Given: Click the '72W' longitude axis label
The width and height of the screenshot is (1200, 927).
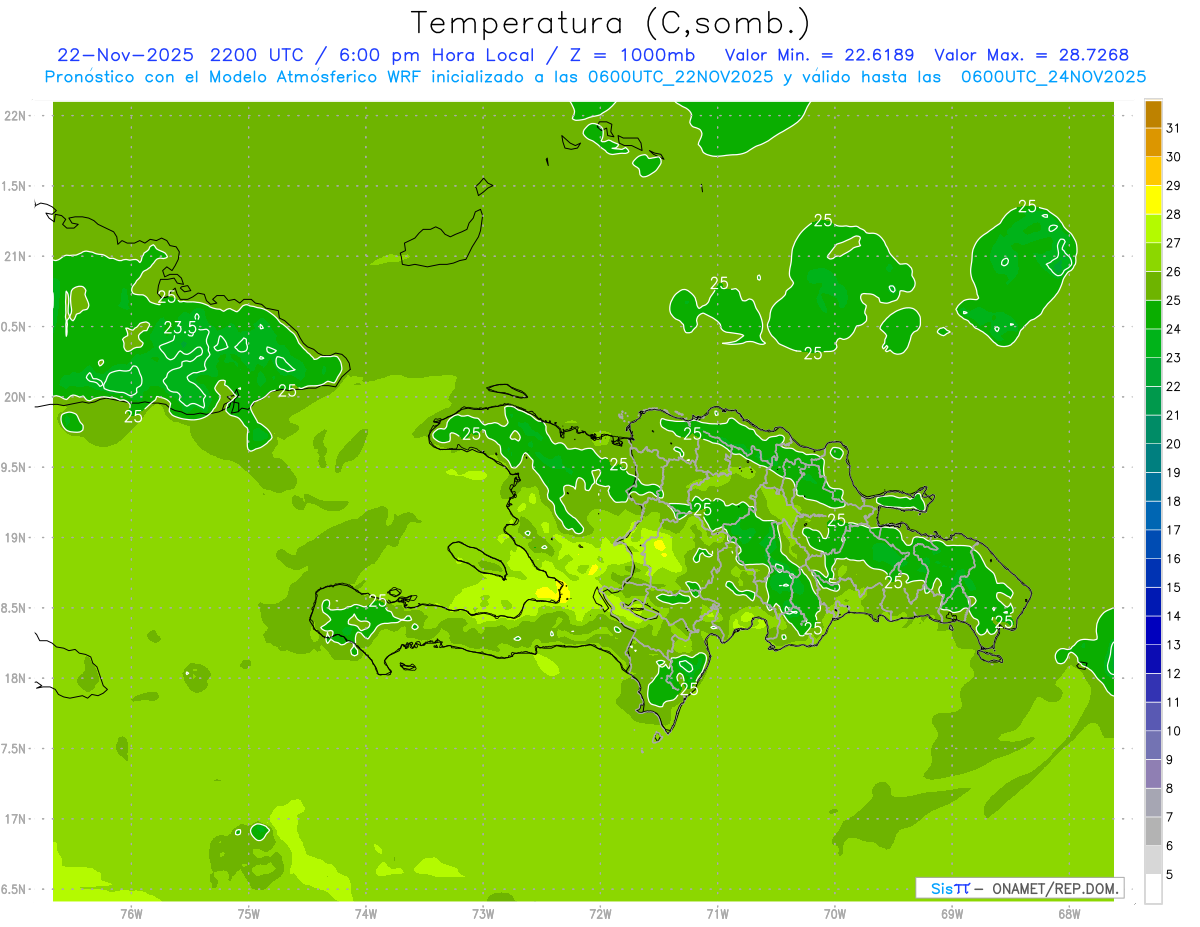Looking at the screenshot, I should pos(600,914).
